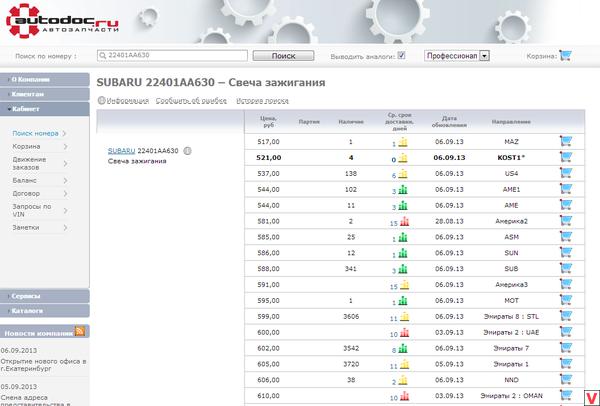Toggle the Выводить аналоги checkbox
The height and width of the screenshot is (406, 600).
(x=401, y=55)
